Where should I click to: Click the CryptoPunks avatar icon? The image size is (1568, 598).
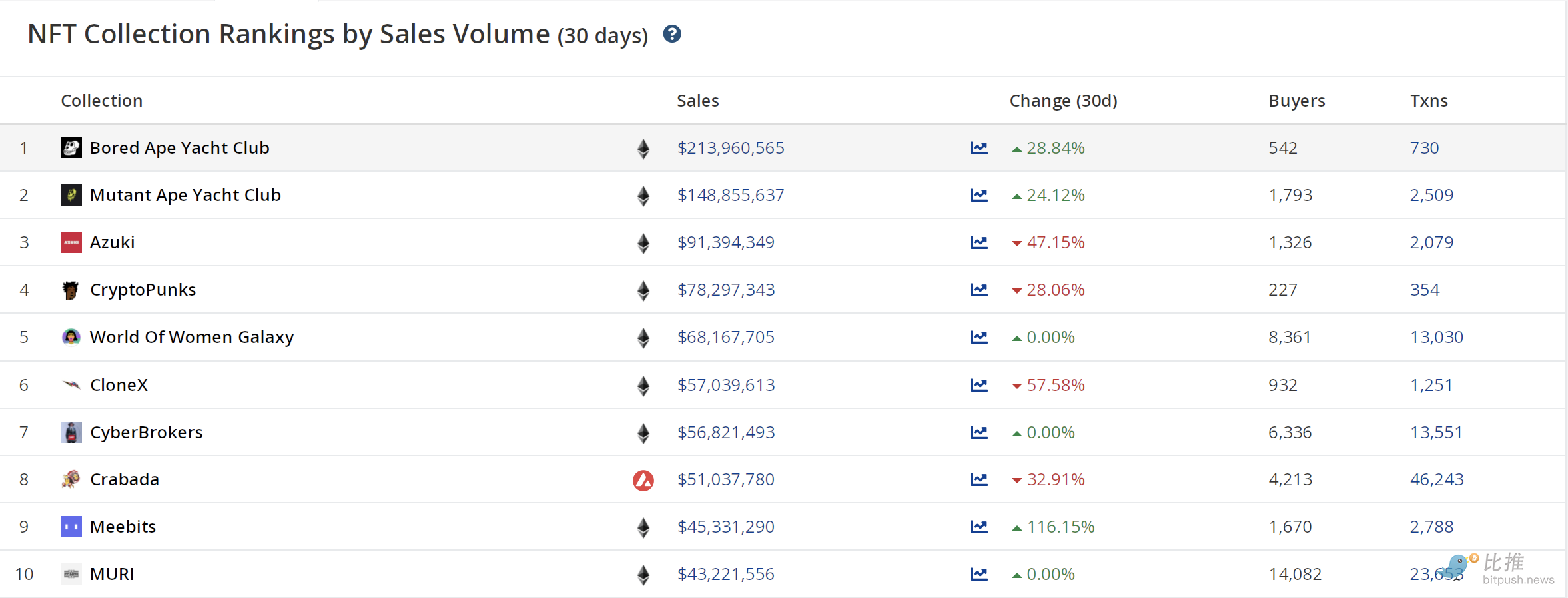click(71, 290)
